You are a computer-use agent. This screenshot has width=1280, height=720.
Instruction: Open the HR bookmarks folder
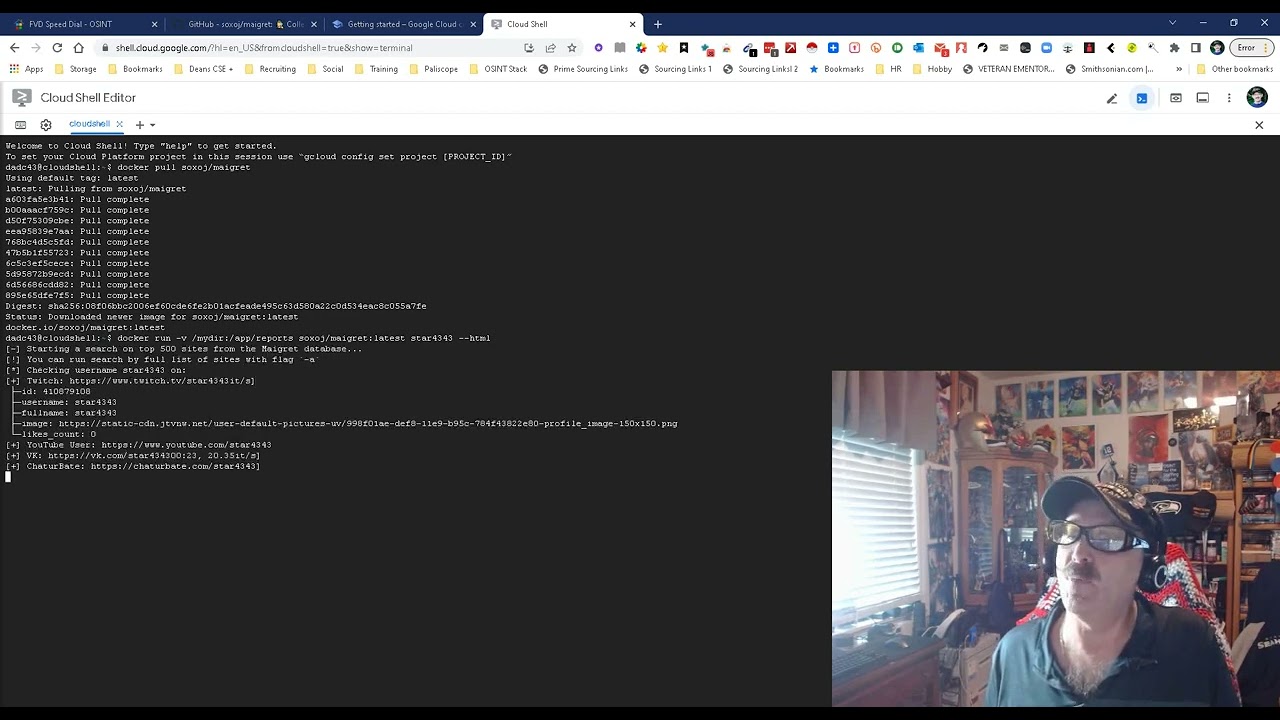pos(888,69)
